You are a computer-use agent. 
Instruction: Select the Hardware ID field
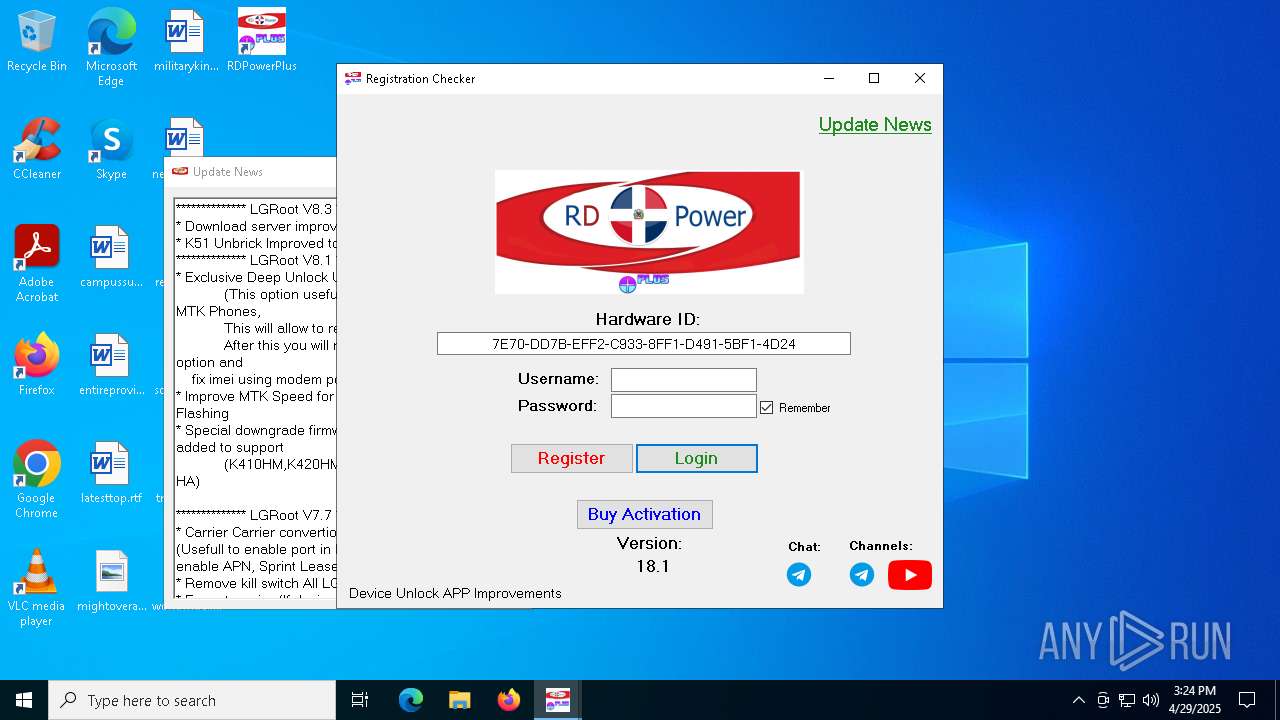coord(644,344)
